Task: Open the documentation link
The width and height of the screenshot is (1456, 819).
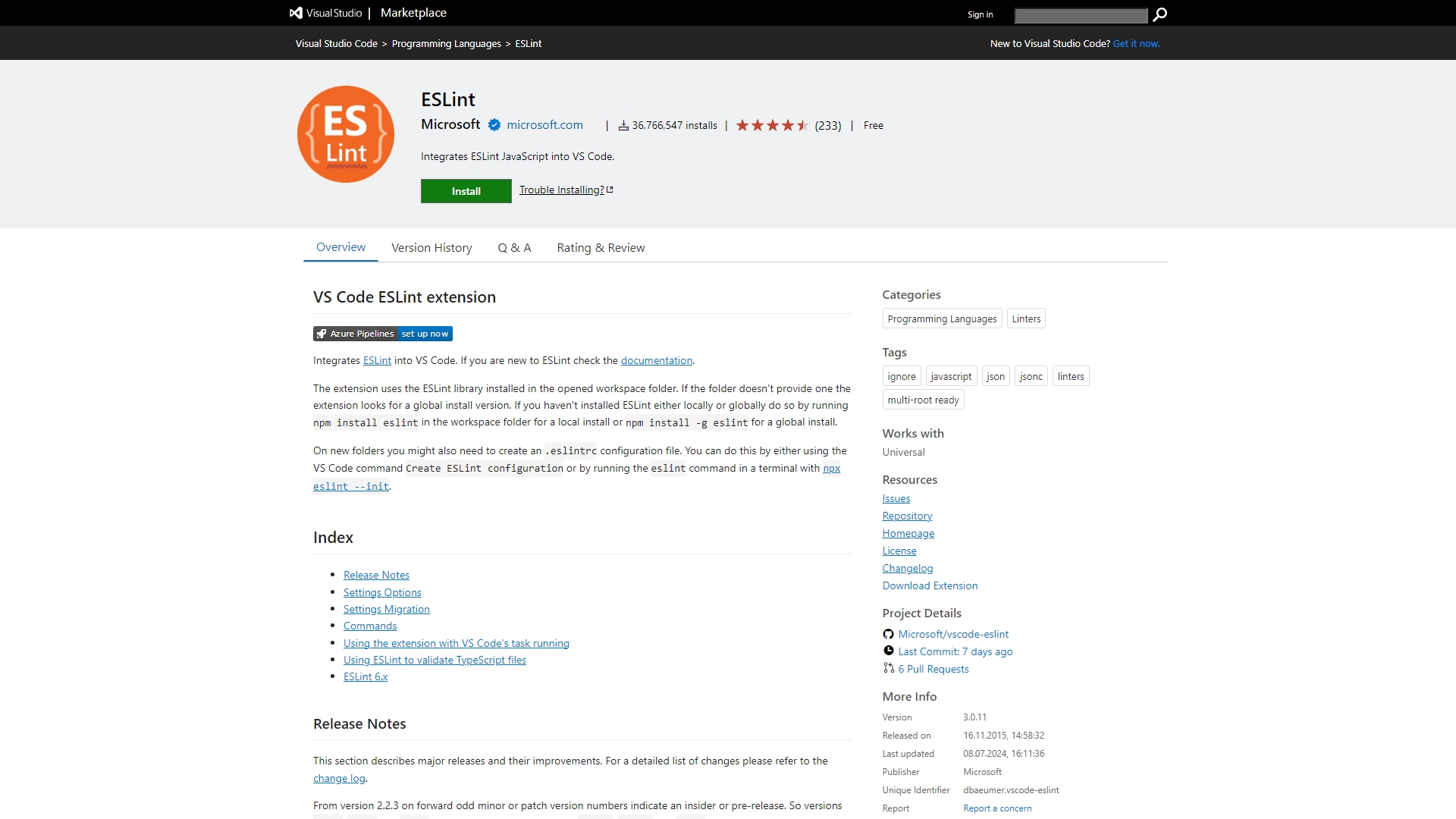Action: (x=656, y=360)
